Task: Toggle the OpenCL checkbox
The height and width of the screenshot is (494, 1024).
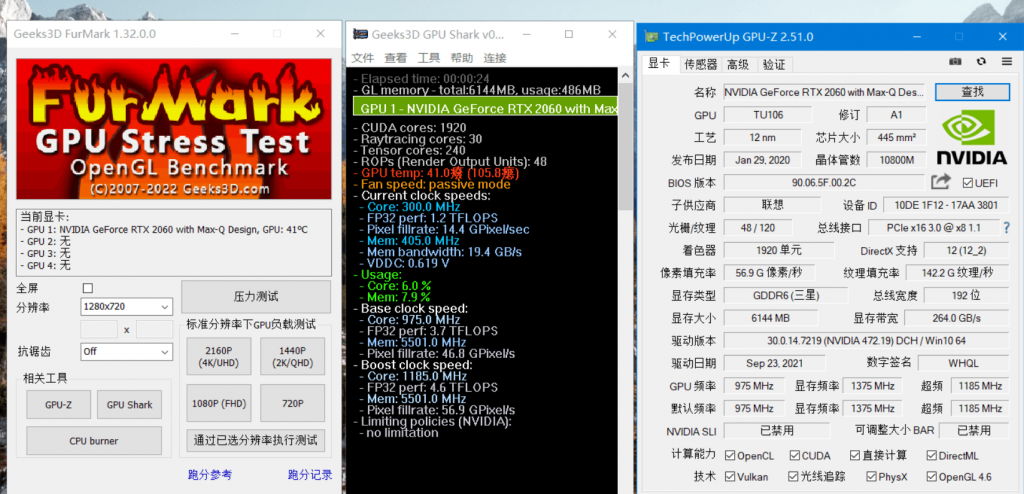Action: [x=730, y=455]
